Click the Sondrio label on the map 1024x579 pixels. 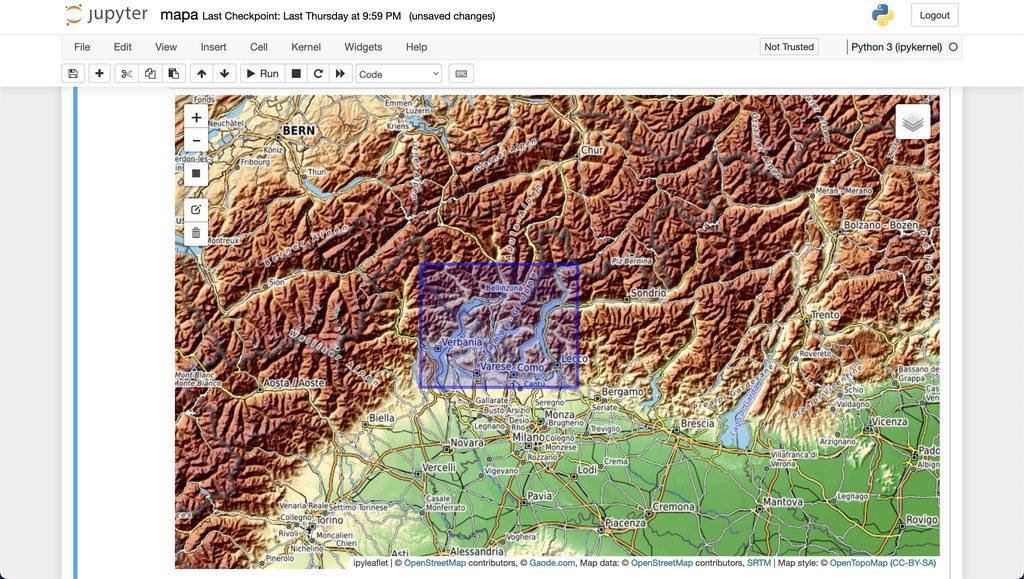point(648,293)
